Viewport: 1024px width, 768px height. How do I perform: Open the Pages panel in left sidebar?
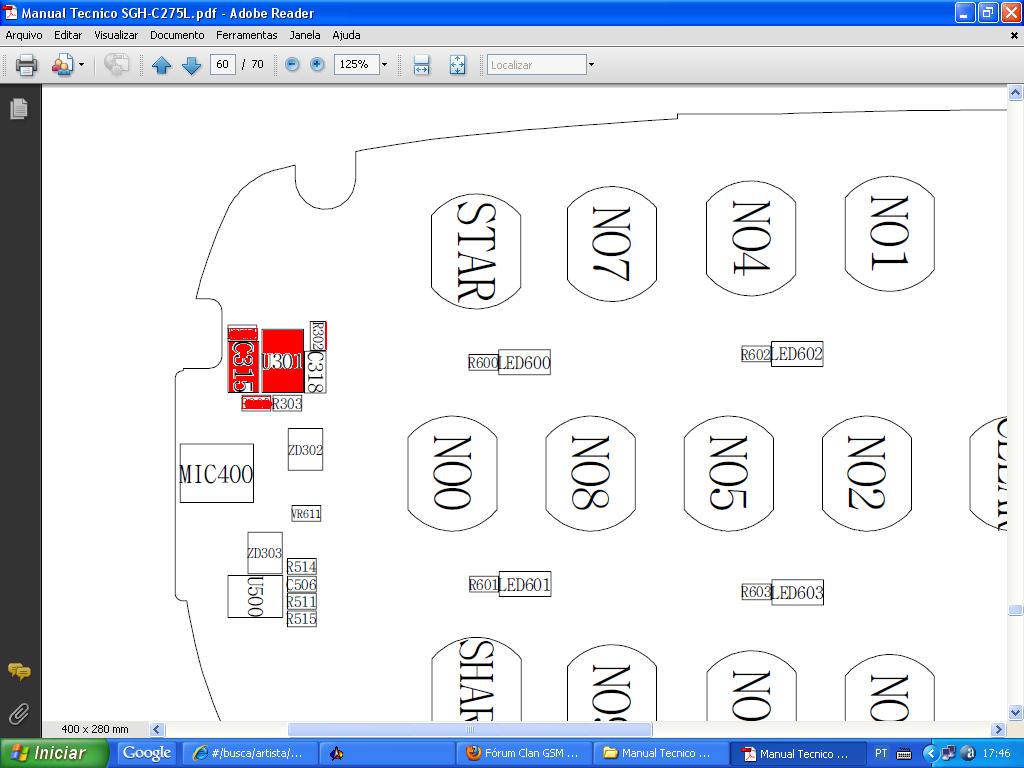[19, 108]
